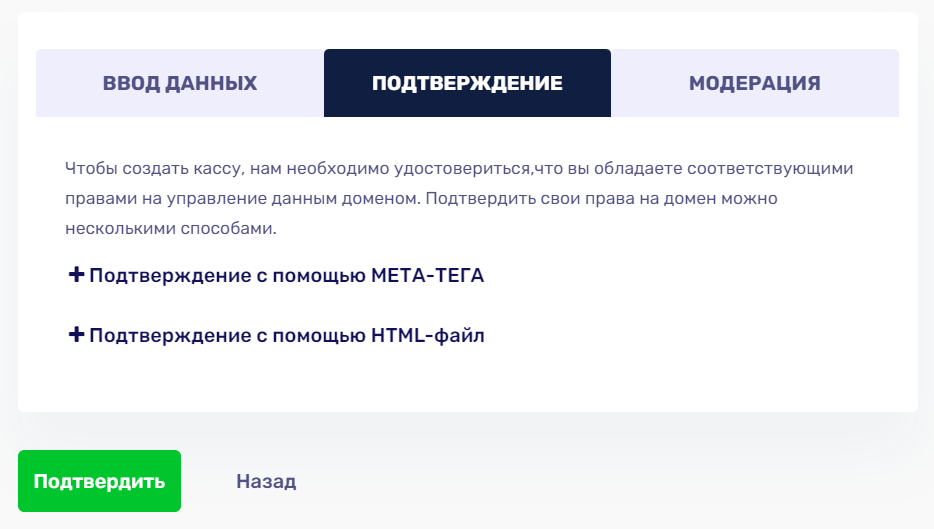Switch to the ВВОД ДАННЫХ tab

tap(180, 83)
